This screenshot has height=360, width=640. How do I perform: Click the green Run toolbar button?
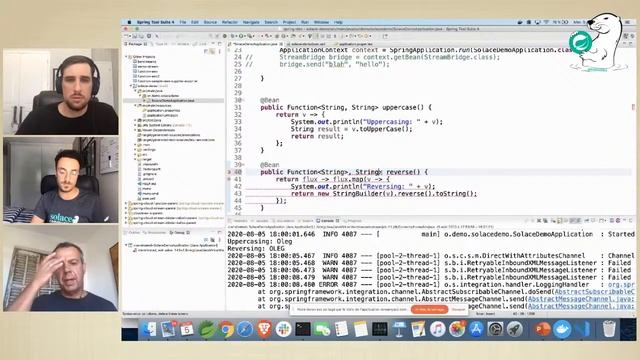click(x=242, y=36)
